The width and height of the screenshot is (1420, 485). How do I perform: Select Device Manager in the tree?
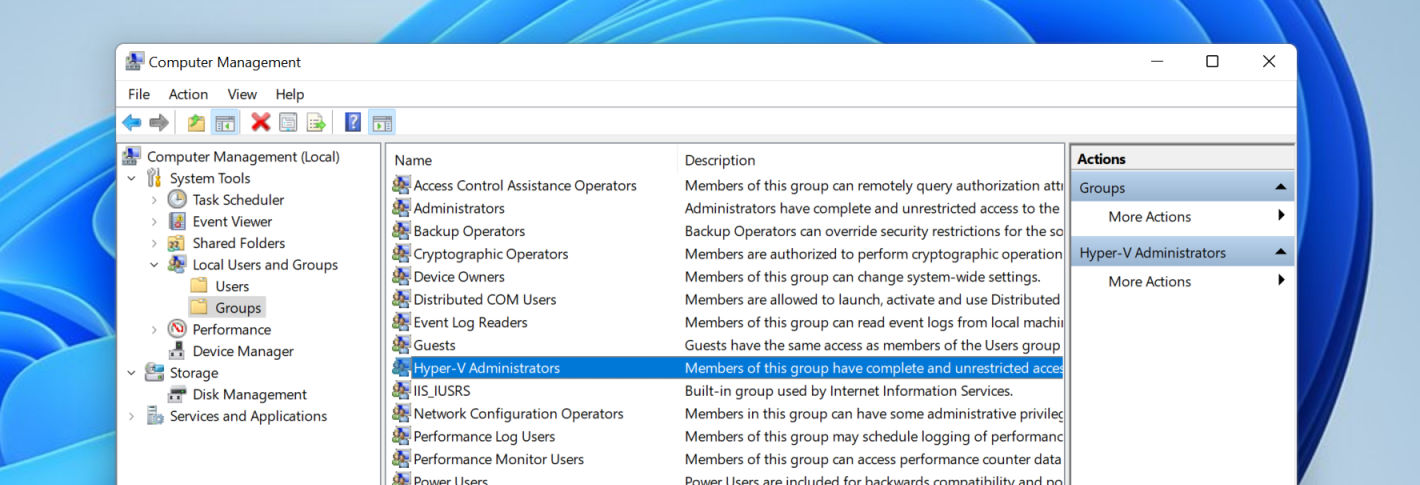coord(242,351)
